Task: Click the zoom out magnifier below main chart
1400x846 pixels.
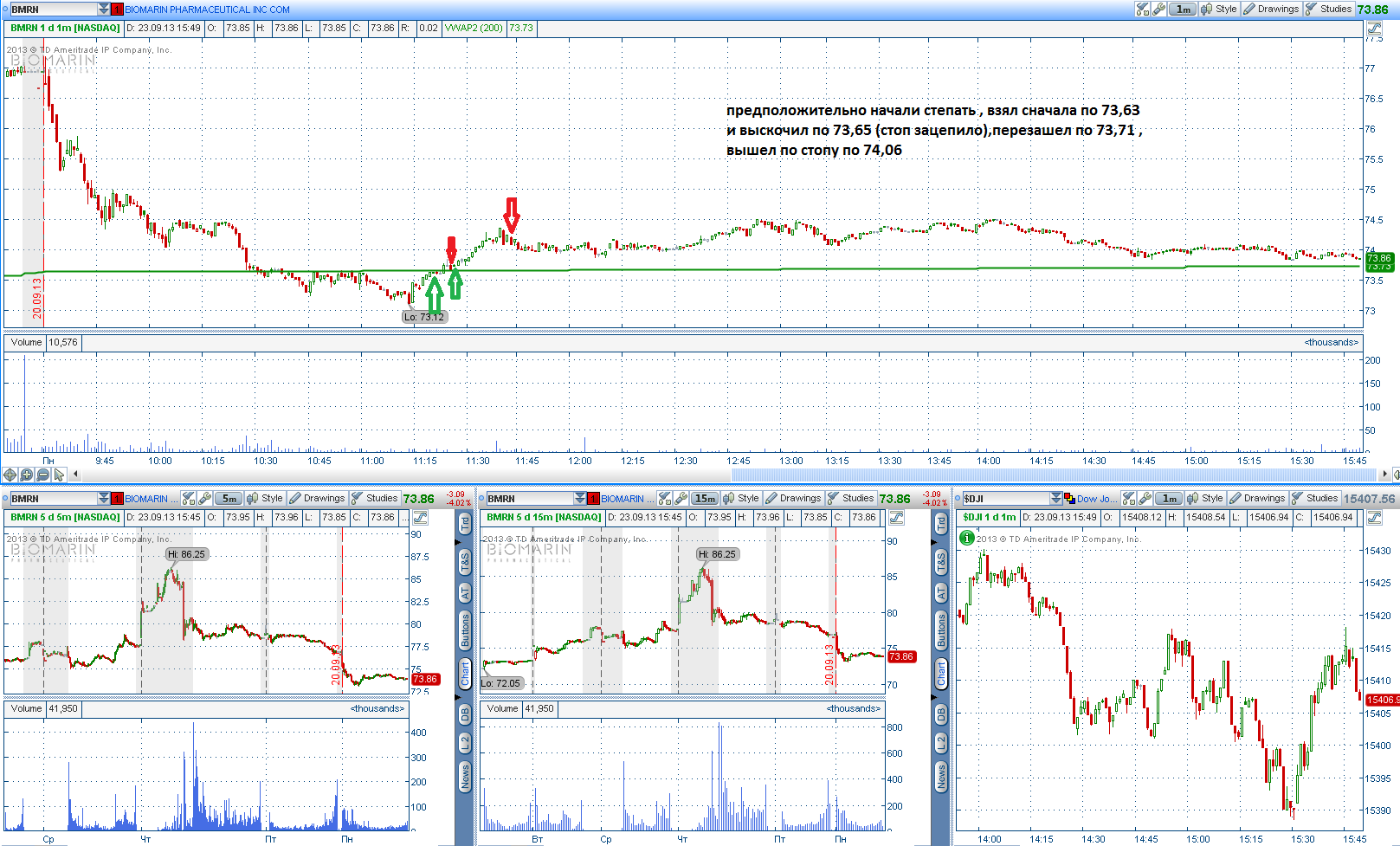Action: coord(43,475)
